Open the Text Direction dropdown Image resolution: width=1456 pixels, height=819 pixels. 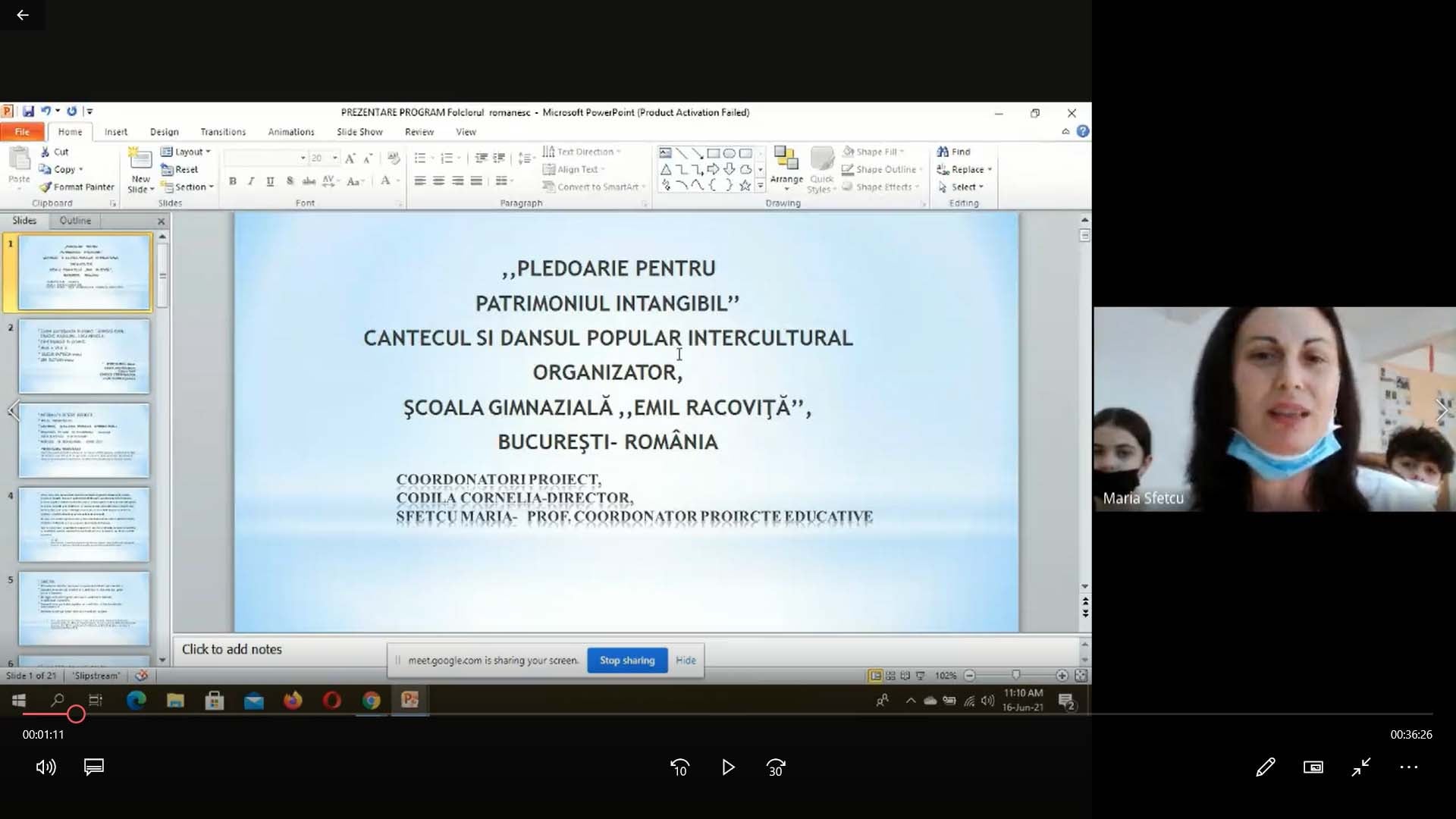(582, 152)
